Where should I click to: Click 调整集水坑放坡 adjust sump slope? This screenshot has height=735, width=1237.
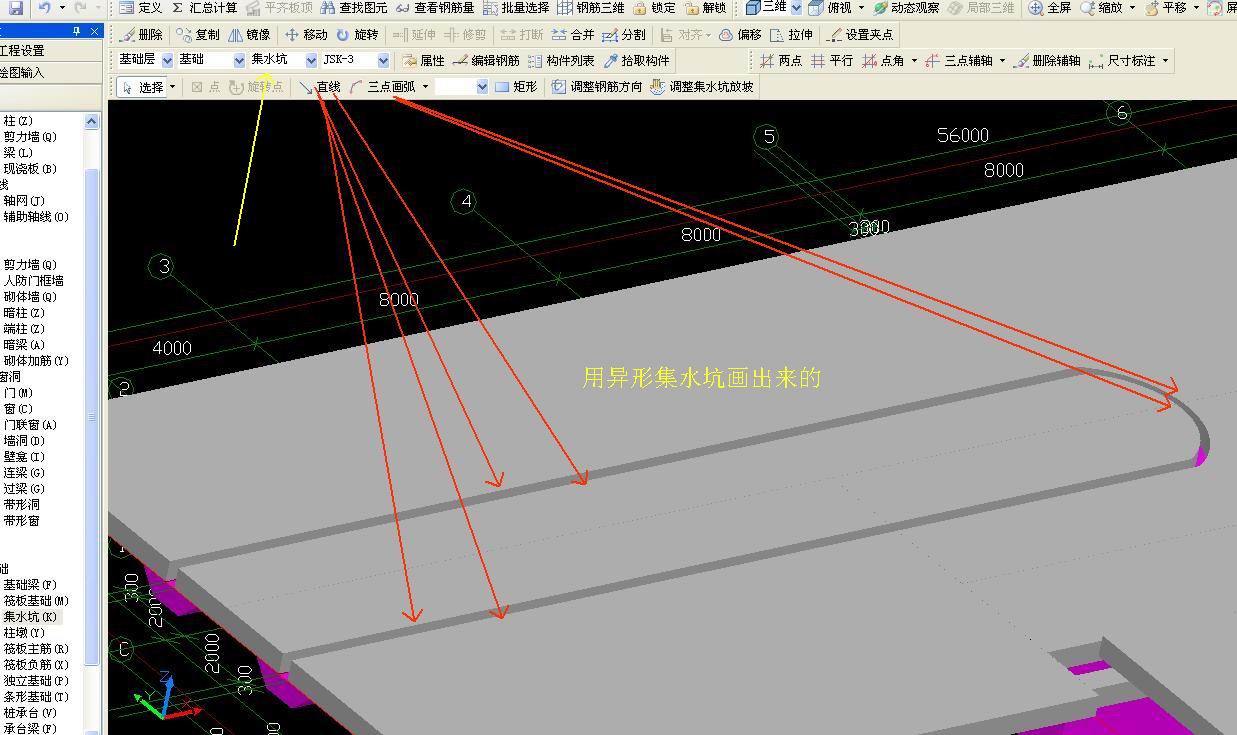coord(701,87)
